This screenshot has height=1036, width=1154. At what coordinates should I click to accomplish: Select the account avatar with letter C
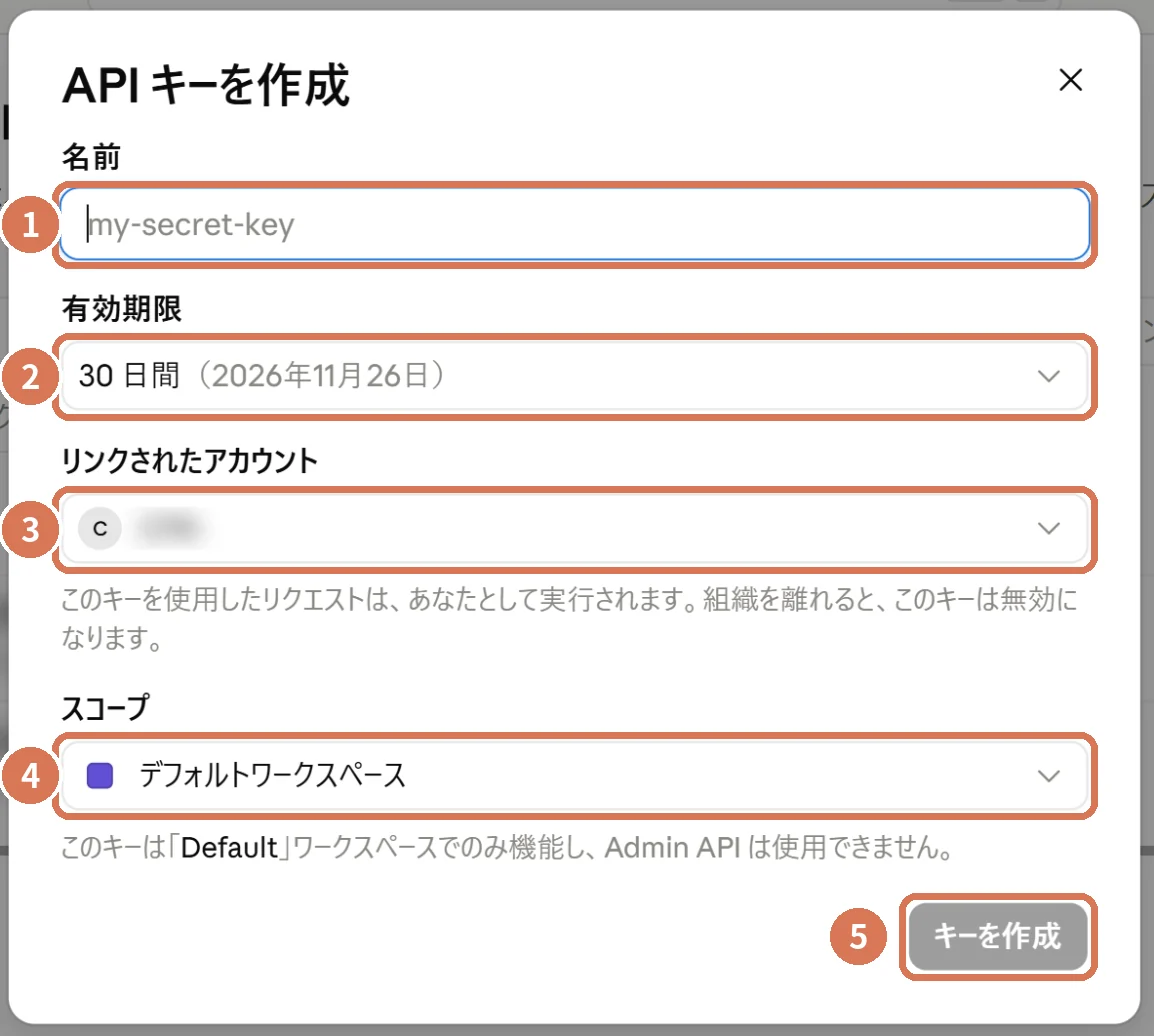[x=100, y=528]
